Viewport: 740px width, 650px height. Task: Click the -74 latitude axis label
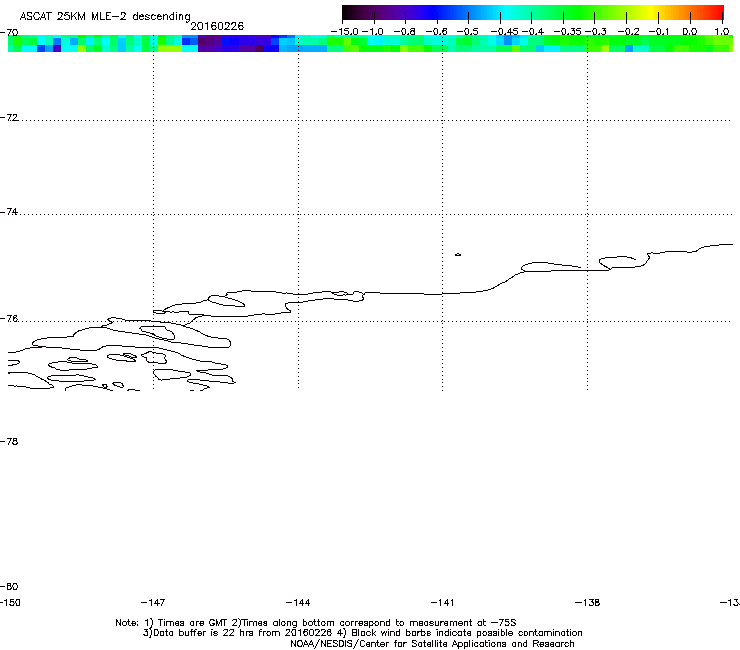pyautogui.click(x=9, y=212)
